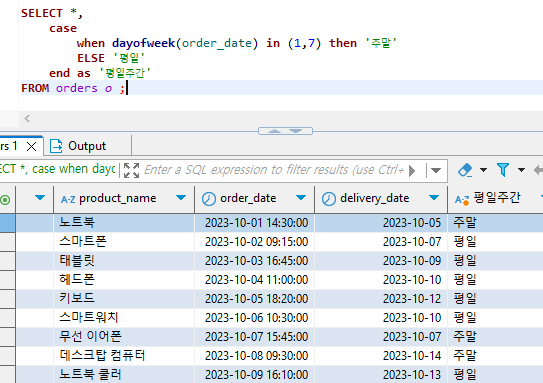The height and width of the screenshot is (383, 543).
Task: Select the 헤드폰 product cell
Action: pos(124,280)
